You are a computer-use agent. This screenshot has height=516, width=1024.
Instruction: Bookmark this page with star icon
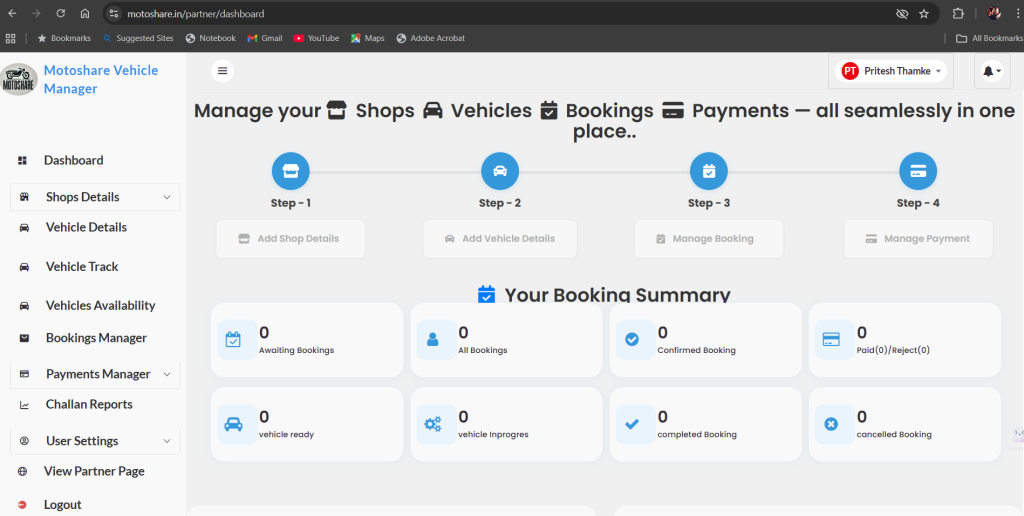click(x=924, y=14)
